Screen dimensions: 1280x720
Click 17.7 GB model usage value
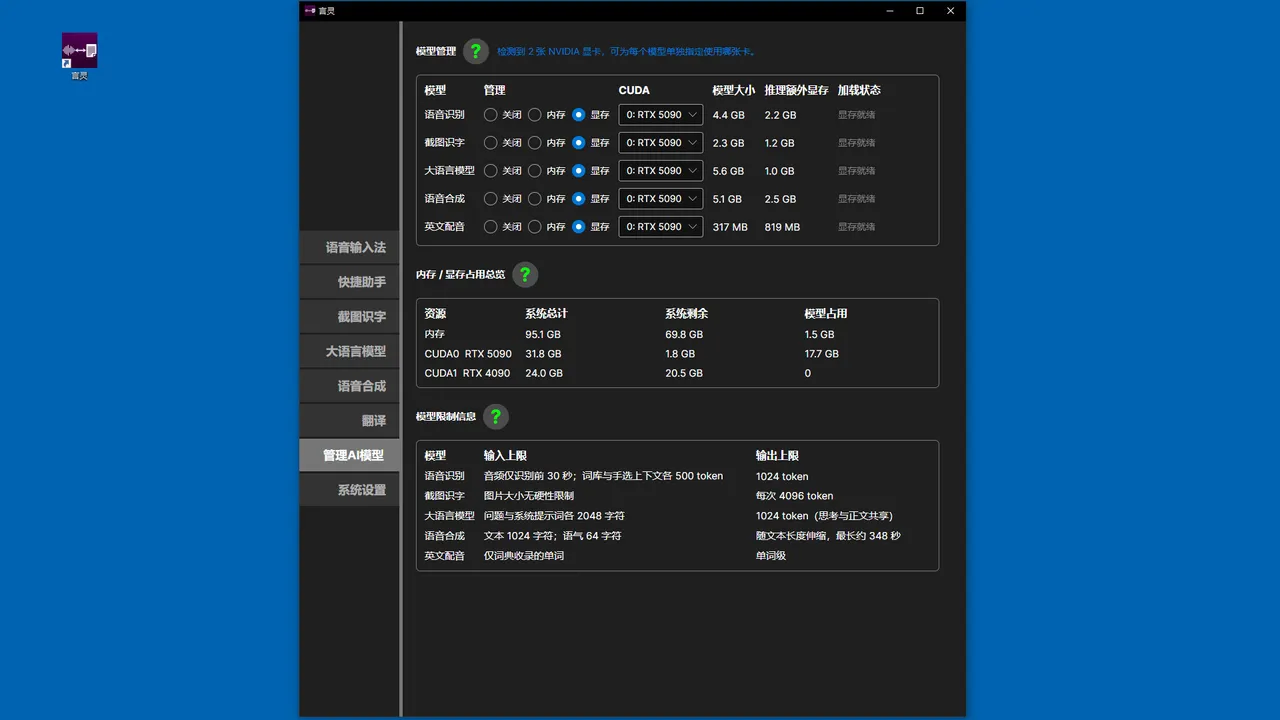coord(821,354)
